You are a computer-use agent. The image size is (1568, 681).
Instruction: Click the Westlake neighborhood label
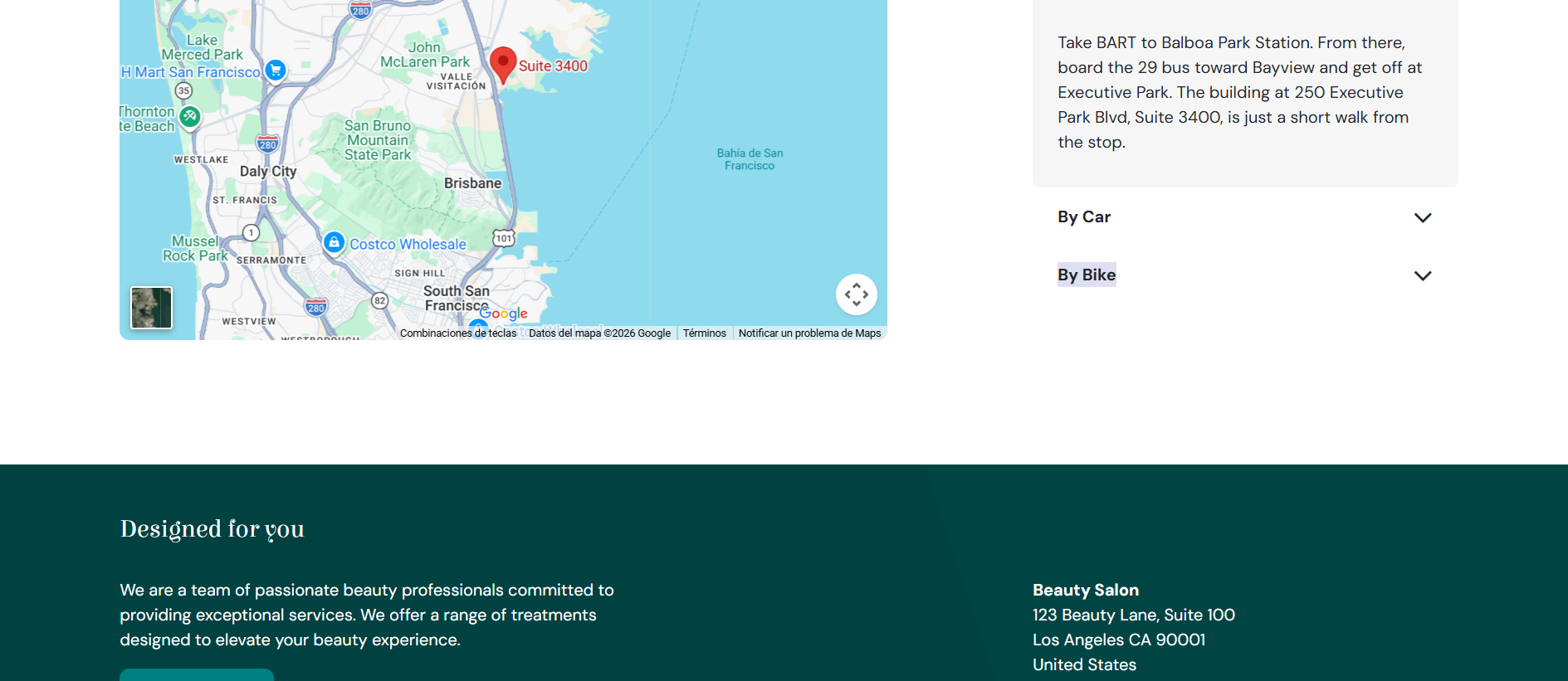[x=201, y=159]
